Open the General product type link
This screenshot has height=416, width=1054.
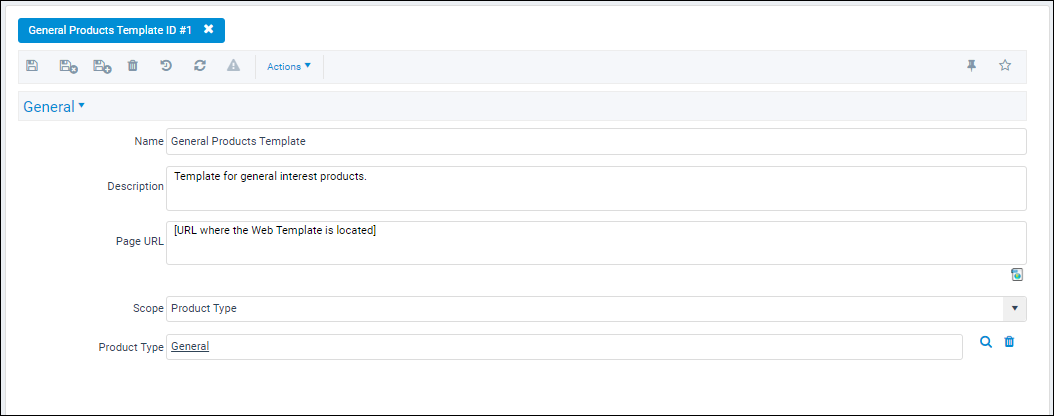pos(190,347)
